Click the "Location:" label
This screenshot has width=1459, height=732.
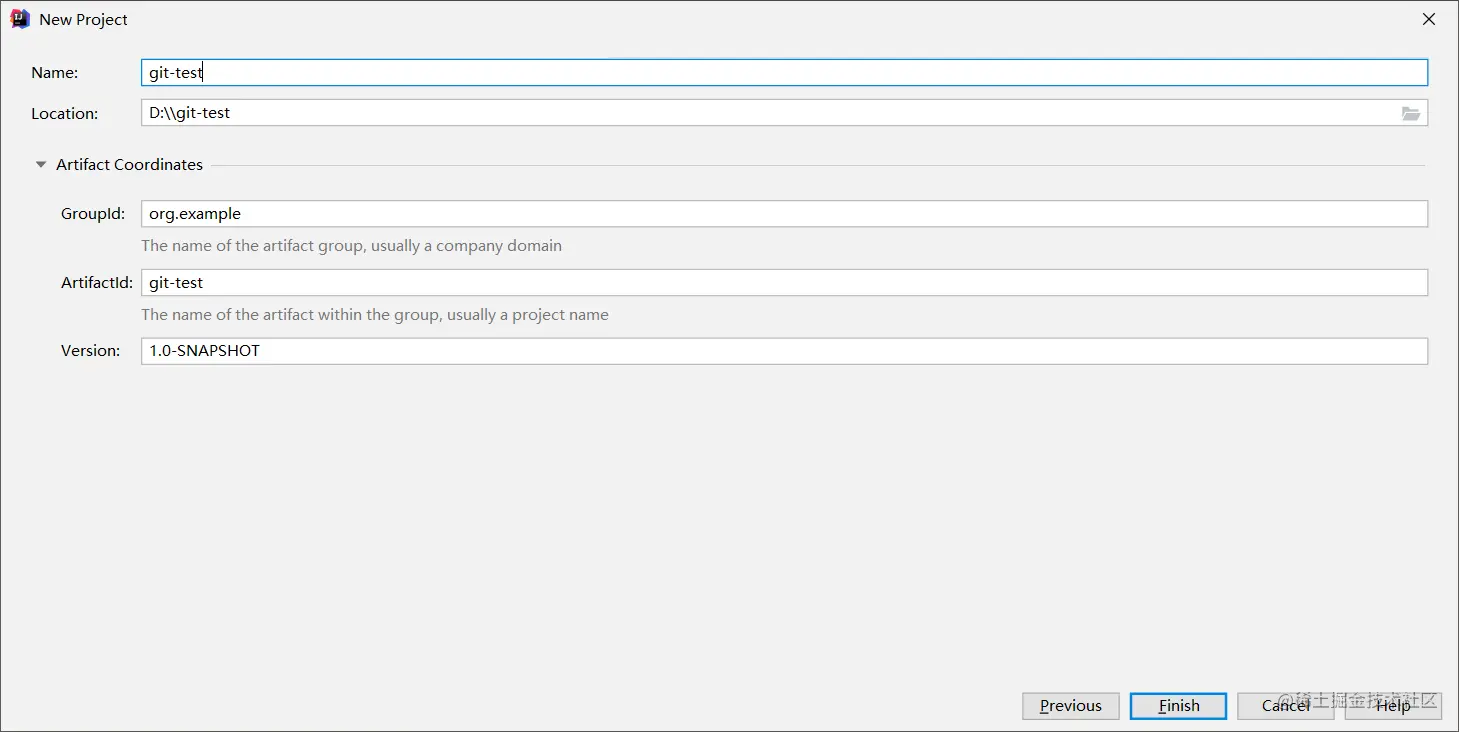(65, 113)
